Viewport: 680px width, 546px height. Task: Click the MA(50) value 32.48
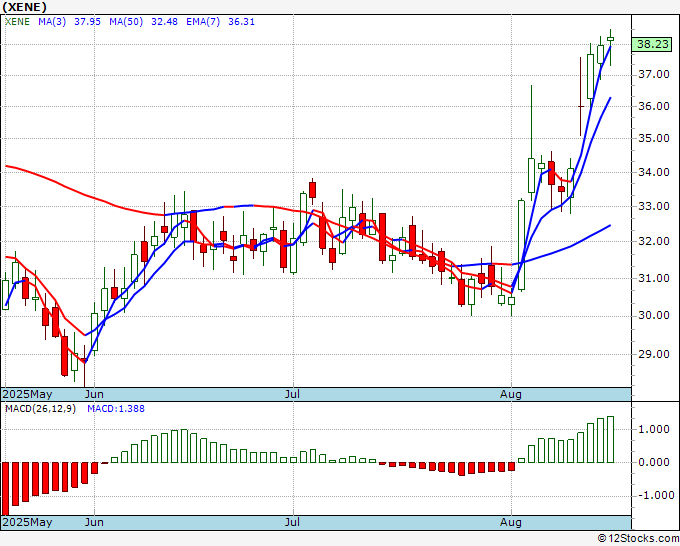tap(164, 22)
